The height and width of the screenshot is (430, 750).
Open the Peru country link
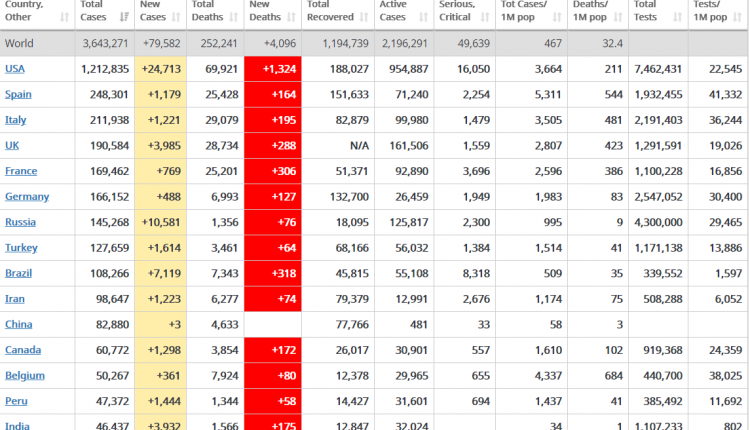[x=16, y=401]
